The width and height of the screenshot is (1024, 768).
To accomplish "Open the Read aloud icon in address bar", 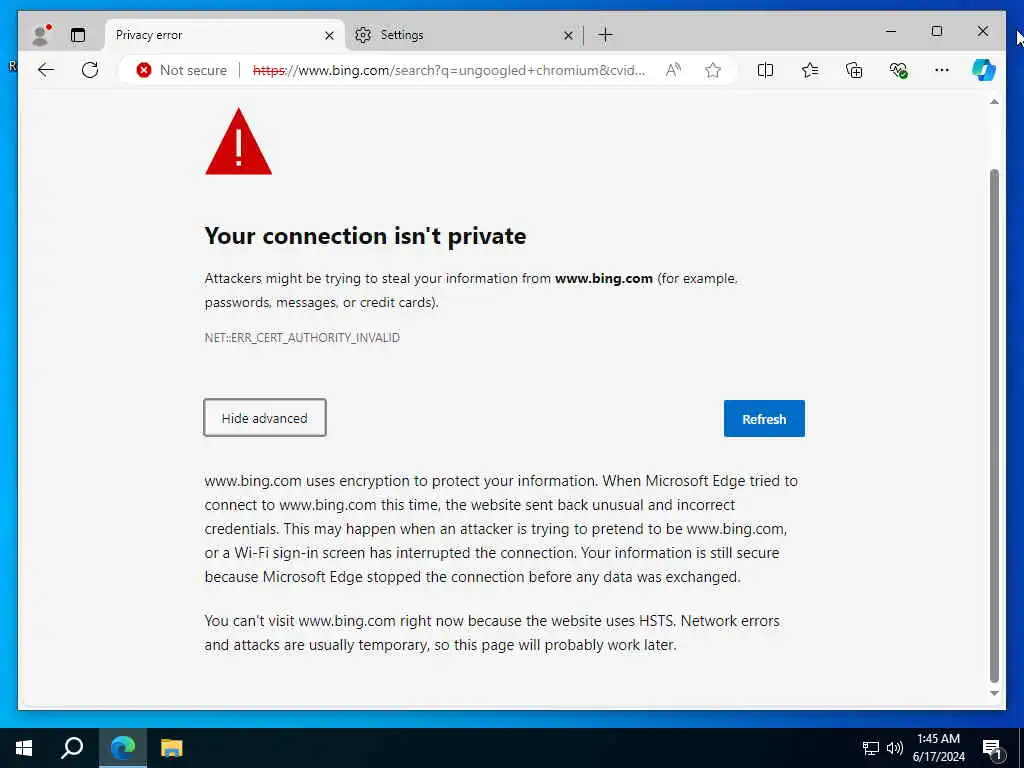I will click(673, 70).
